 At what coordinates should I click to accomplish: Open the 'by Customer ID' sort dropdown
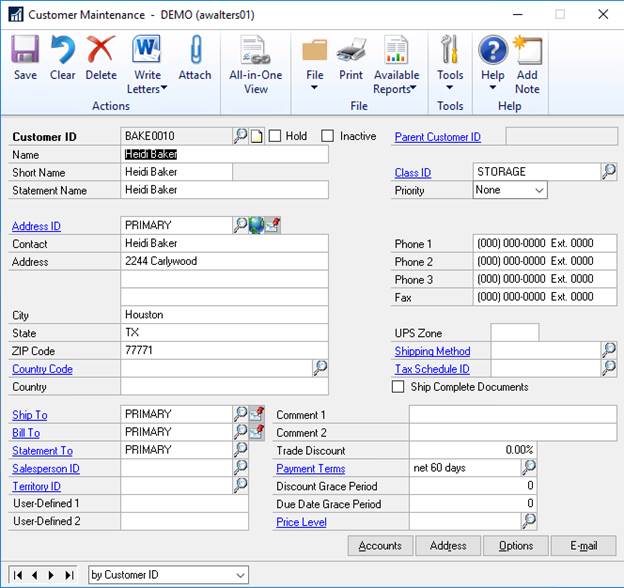click(x=241, y=575)
